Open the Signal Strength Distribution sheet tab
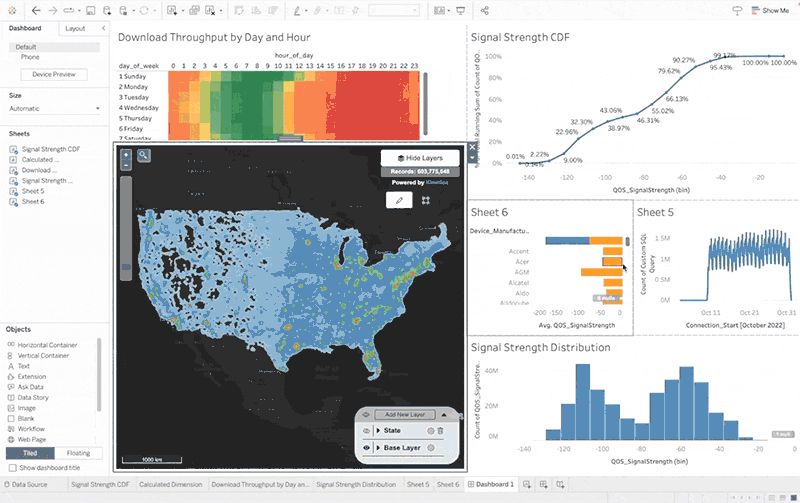The image size is (800, 503). click(358, 484)
